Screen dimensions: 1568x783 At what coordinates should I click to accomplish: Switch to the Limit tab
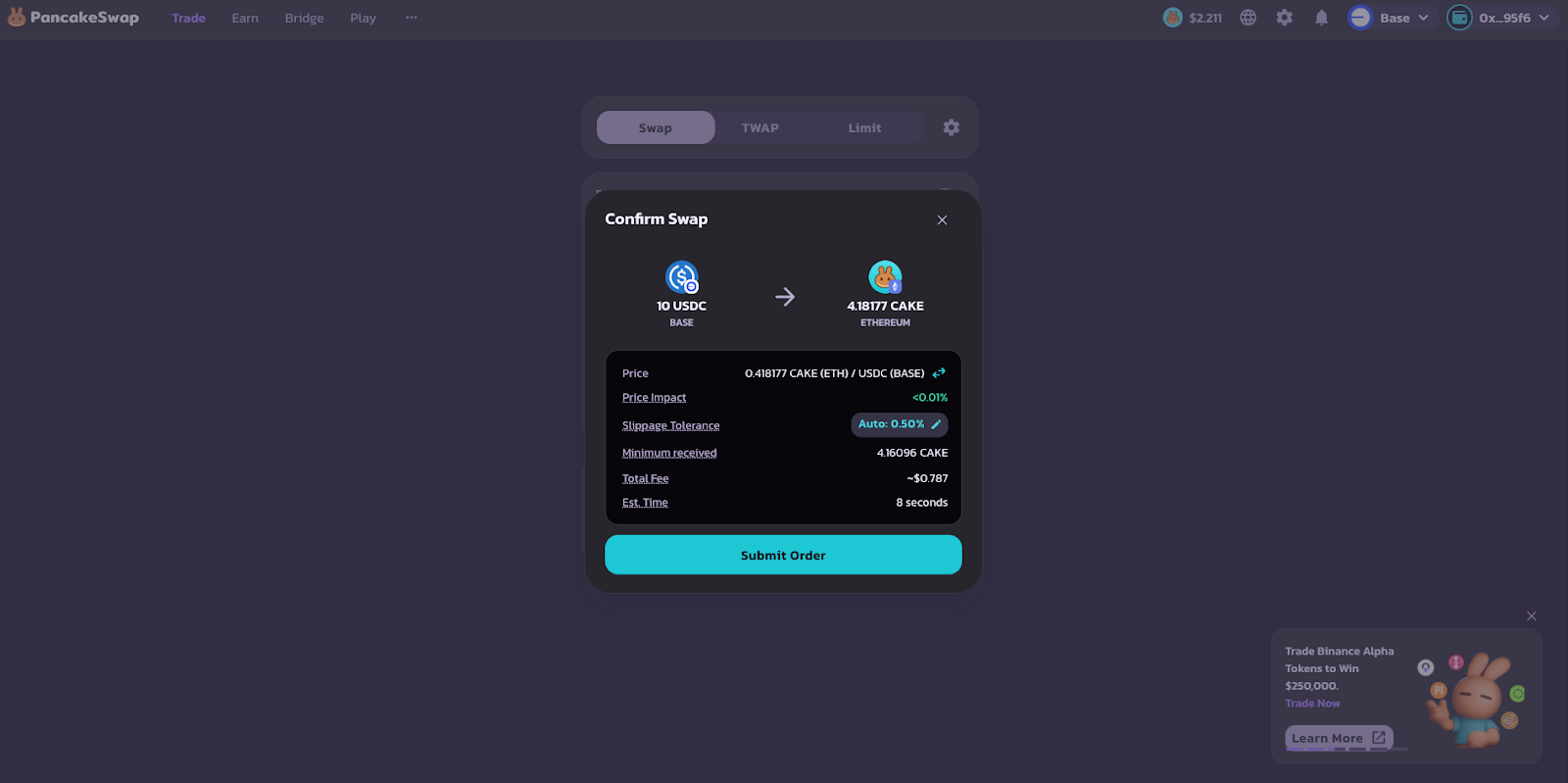pyautogui.click(x=864, y=127)
